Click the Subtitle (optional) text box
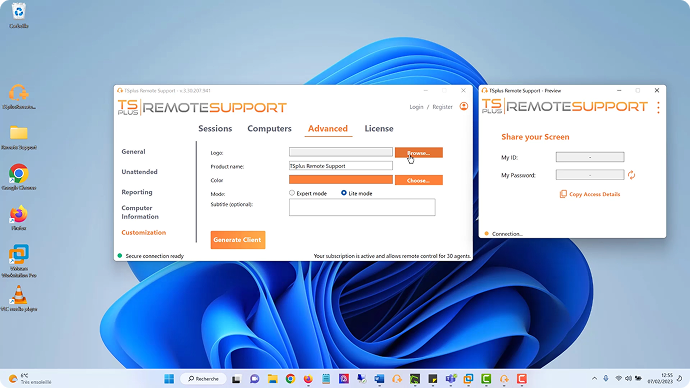Screen dimensions: 690x388 [362, 207]
